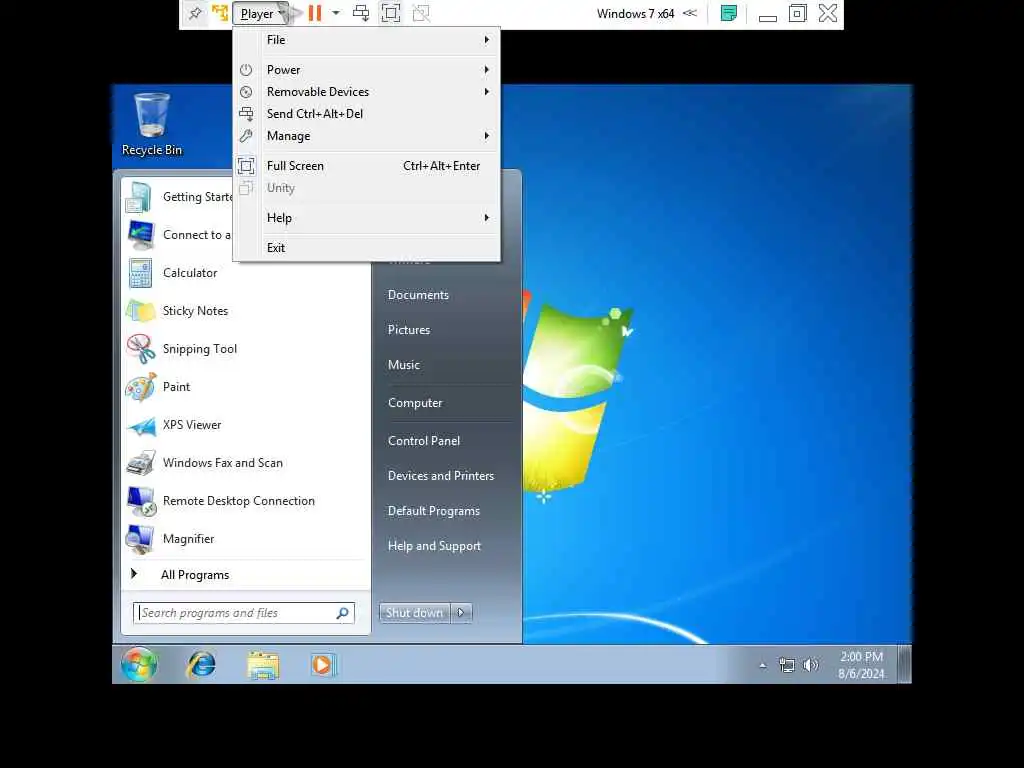Open Windows Explorer from the taskbar

pos(263,665)
